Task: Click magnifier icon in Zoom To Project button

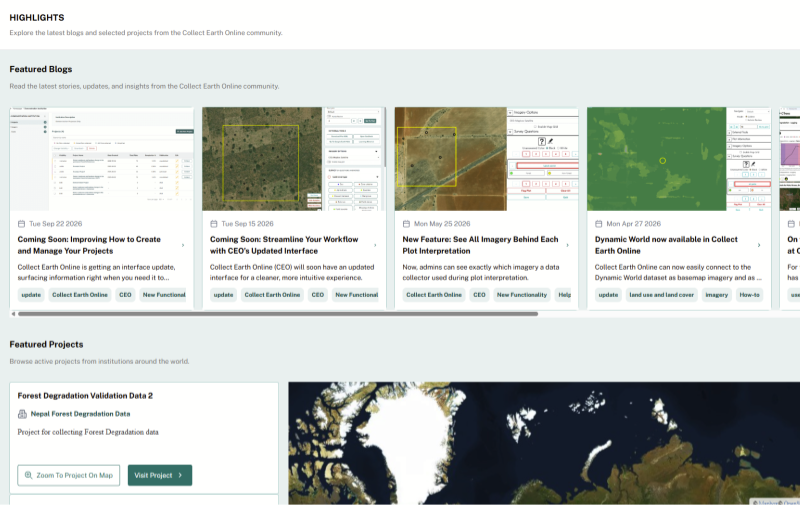Action: [x=29, y=475]
